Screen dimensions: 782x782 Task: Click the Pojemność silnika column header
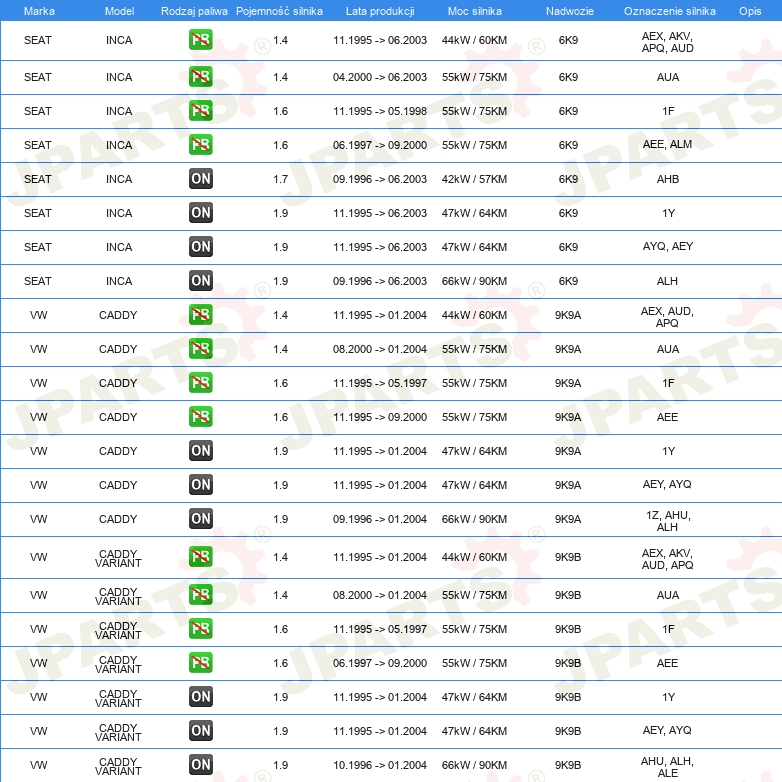click(x=279, y=11)
